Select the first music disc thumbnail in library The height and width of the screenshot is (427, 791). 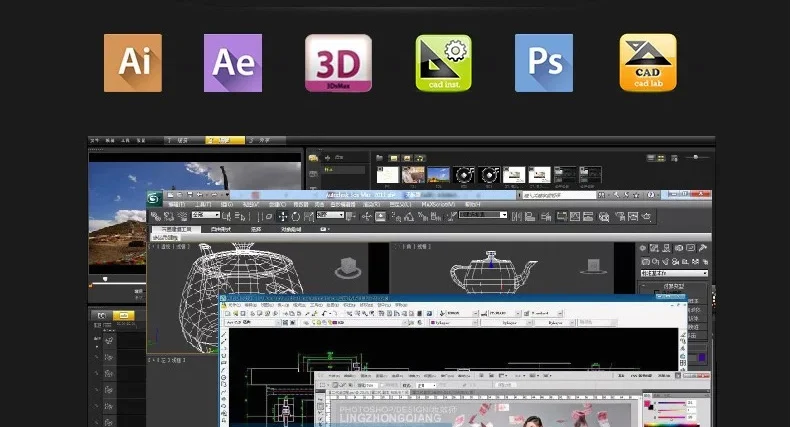click(464, 175)
